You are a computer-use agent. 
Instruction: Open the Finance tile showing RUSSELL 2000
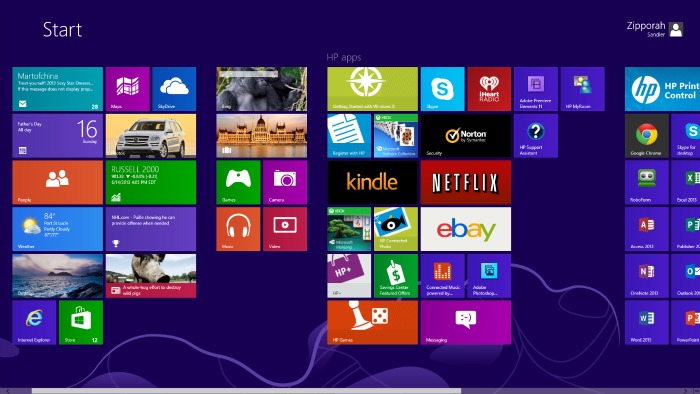coord(151,182)
